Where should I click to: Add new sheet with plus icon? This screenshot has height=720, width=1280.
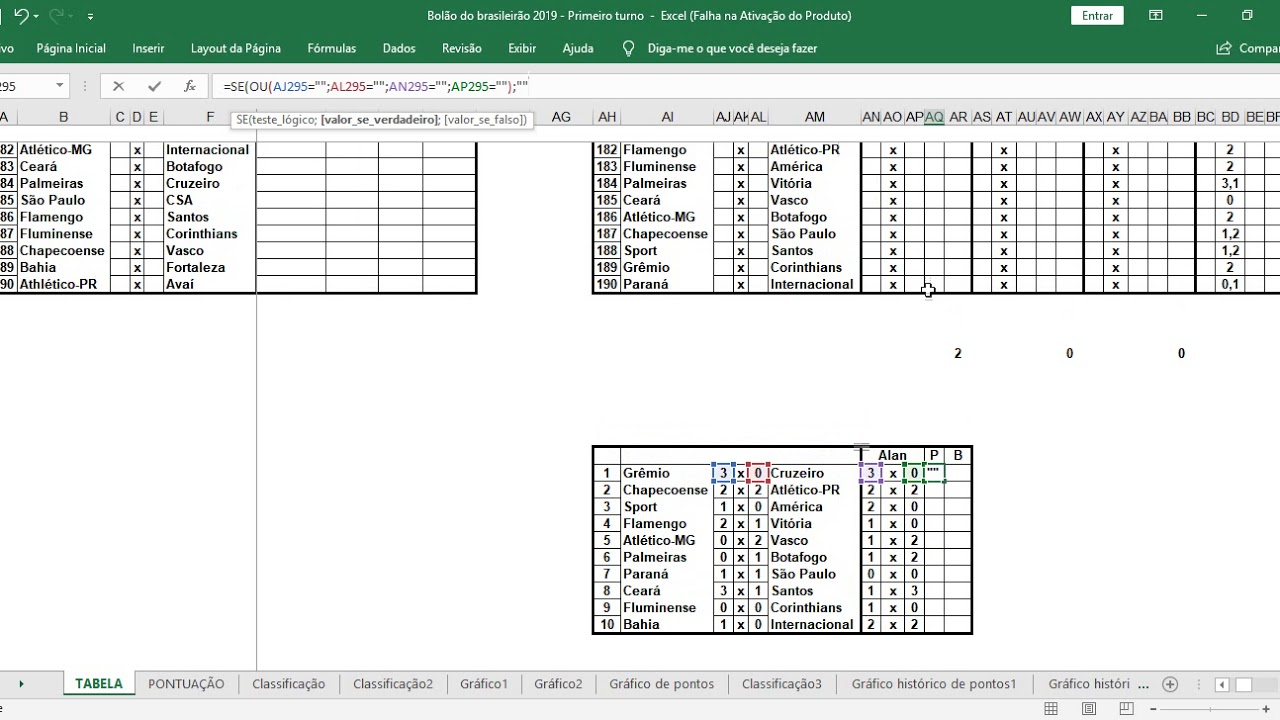[x=1169, y=684]
